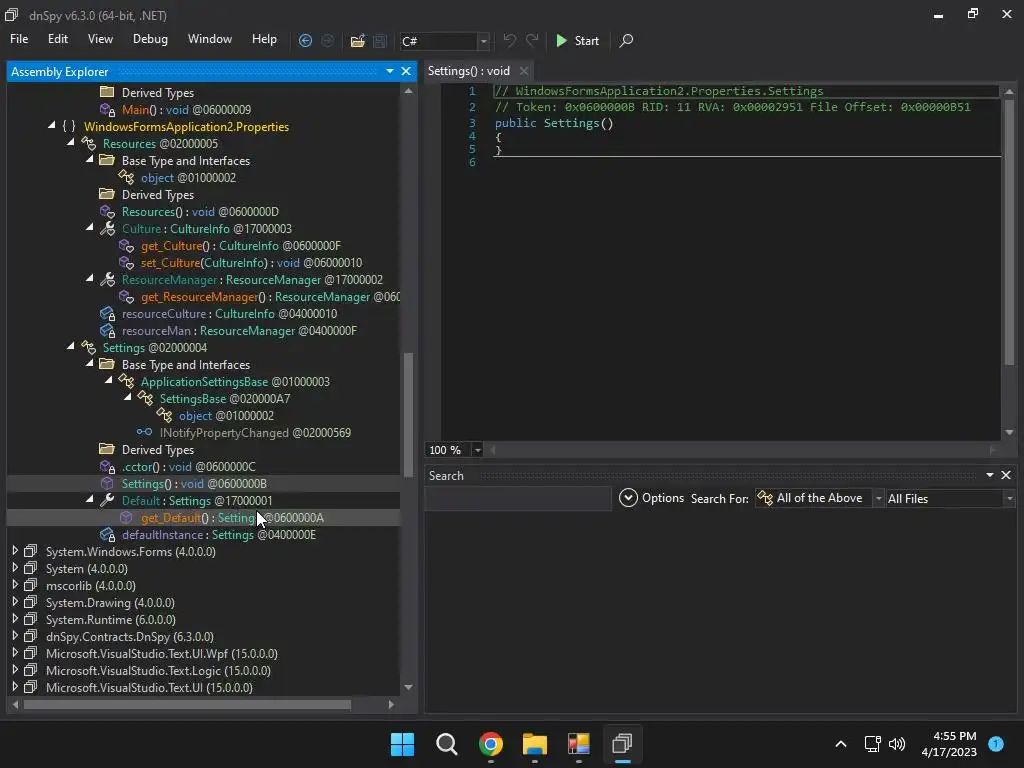Click the Undo toolbar icon

(x=509, y=40)
